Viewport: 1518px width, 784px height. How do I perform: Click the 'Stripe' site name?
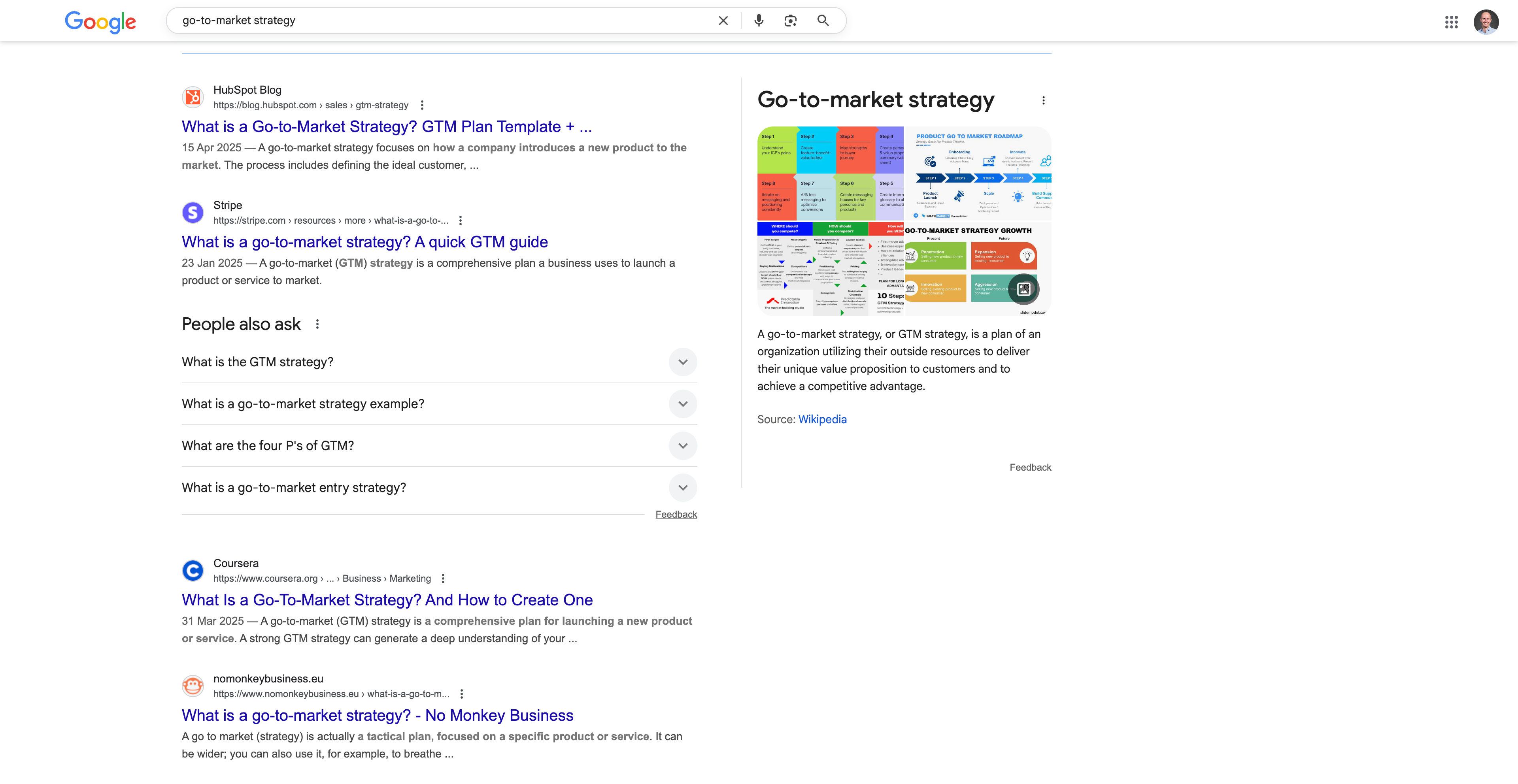[227, 205]
